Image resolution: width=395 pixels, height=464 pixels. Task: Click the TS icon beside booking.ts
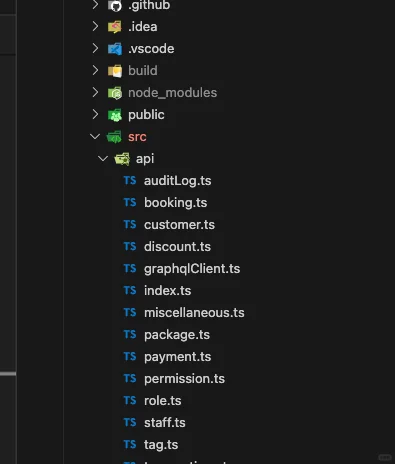pos(130,202)
